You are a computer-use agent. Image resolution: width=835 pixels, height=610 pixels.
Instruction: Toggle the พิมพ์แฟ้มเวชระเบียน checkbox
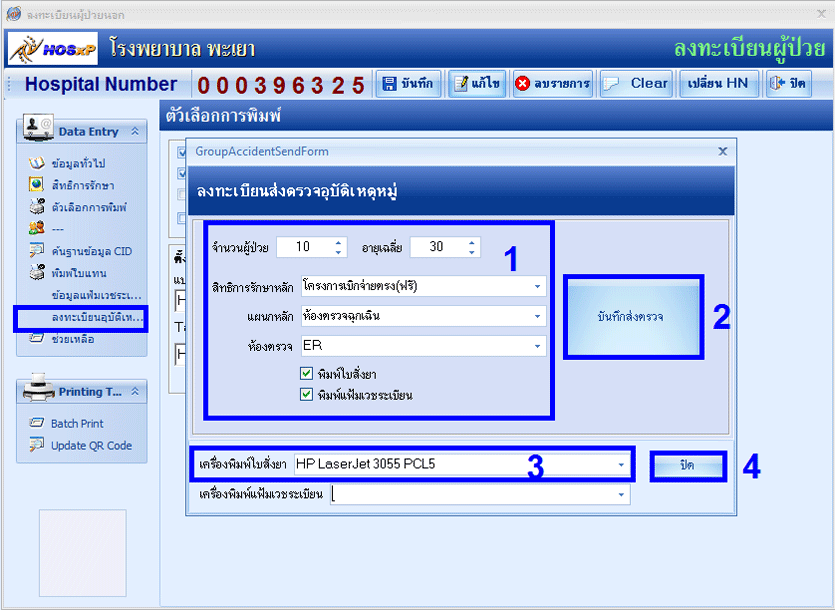pyautogui.click(x=306, y=395)
